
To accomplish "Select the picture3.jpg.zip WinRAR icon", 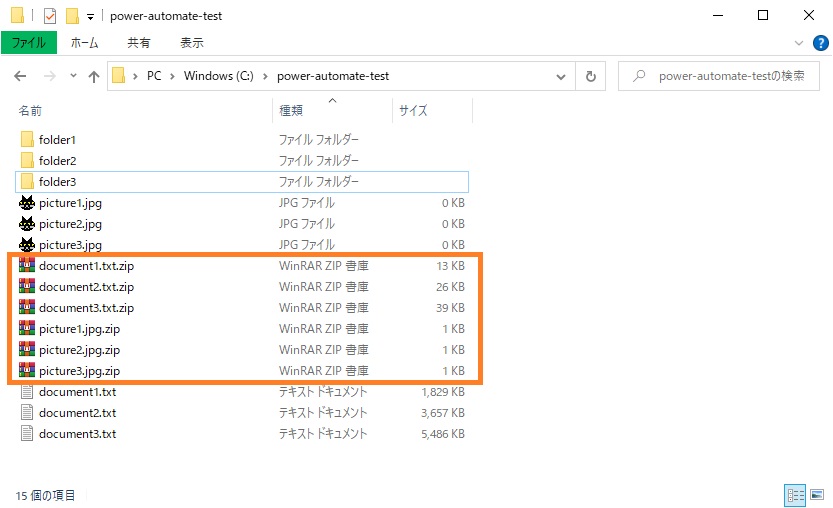I will click(27, 370).
